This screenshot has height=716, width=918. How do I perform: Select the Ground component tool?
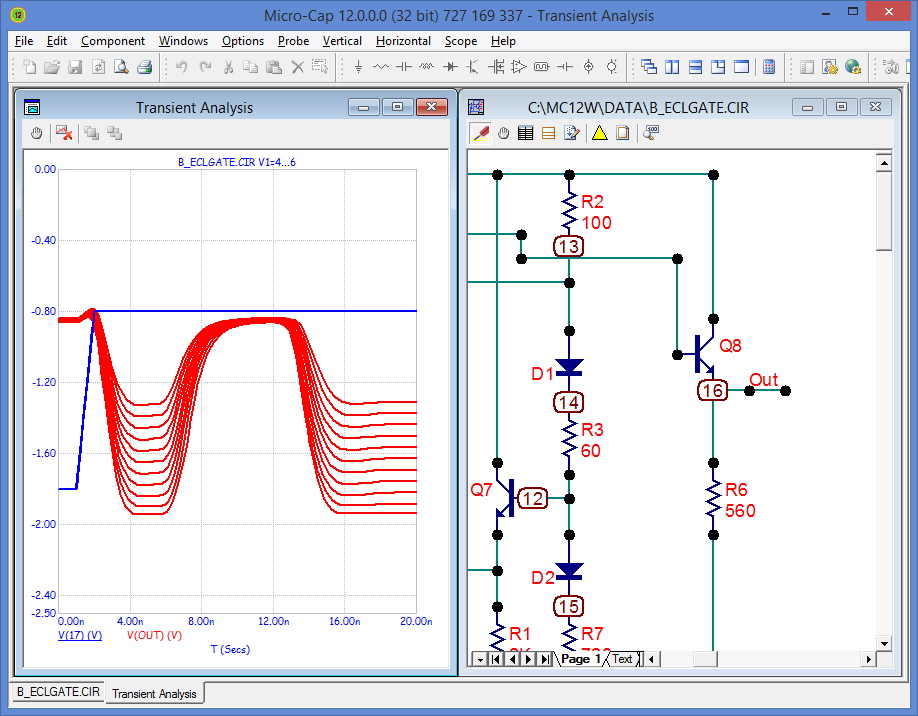pyautogui.click(x=358, y=66)
